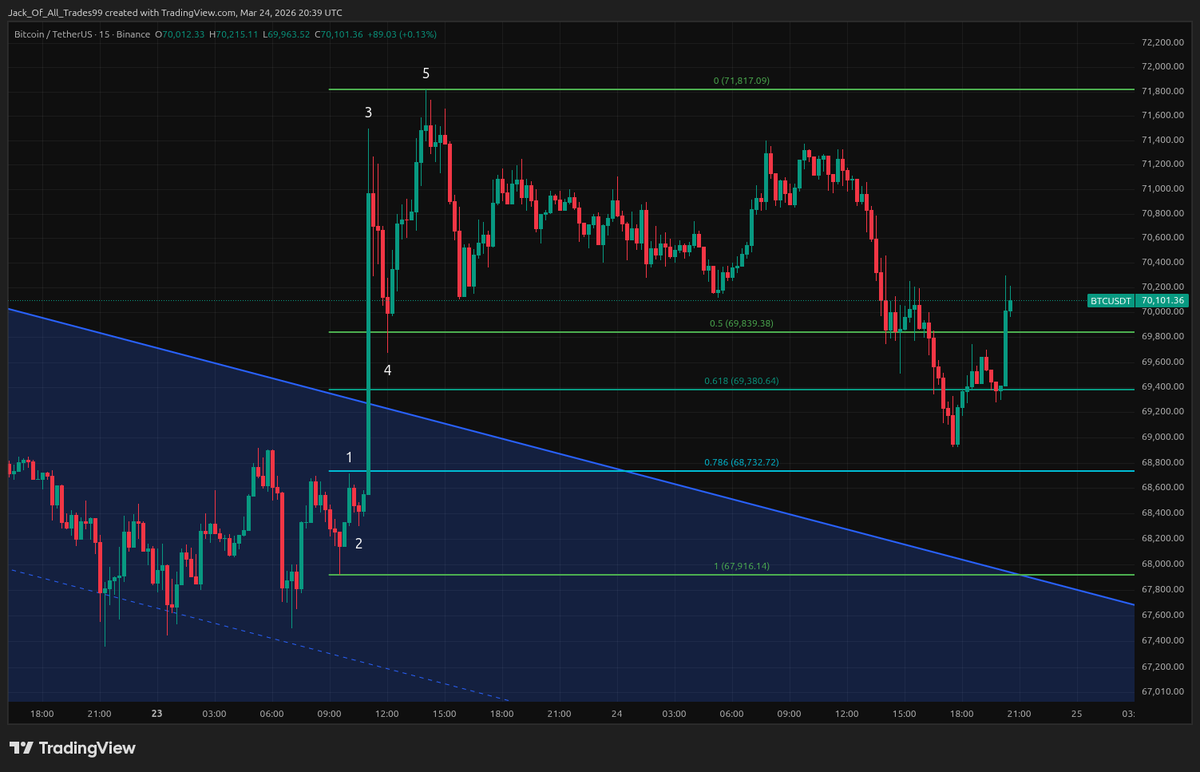1200x772 pixels.
Task: Click the green 70,101.36 current price tag
Action: [1161, 300]
